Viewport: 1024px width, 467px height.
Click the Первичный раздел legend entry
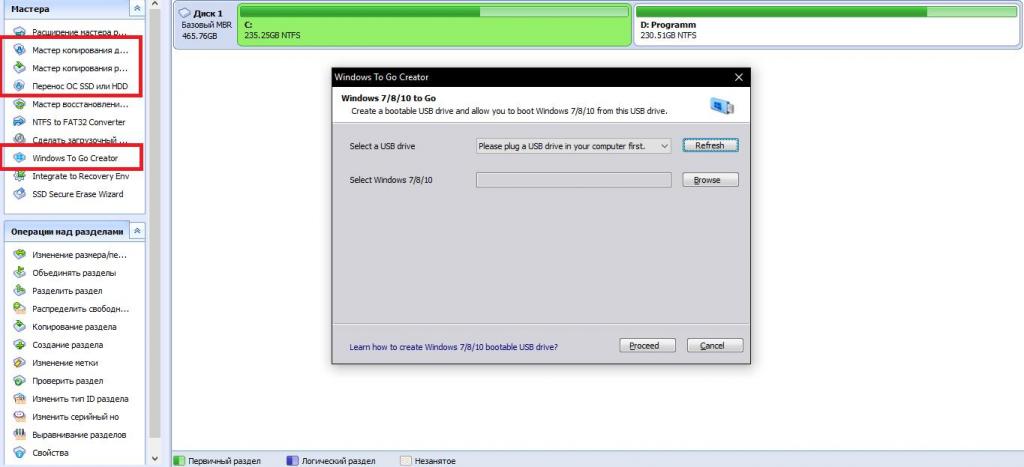(219, 461)
